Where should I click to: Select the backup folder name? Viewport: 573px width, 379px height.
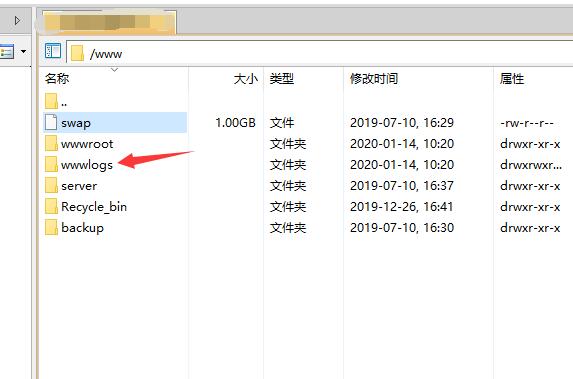(x=82, y=228)
